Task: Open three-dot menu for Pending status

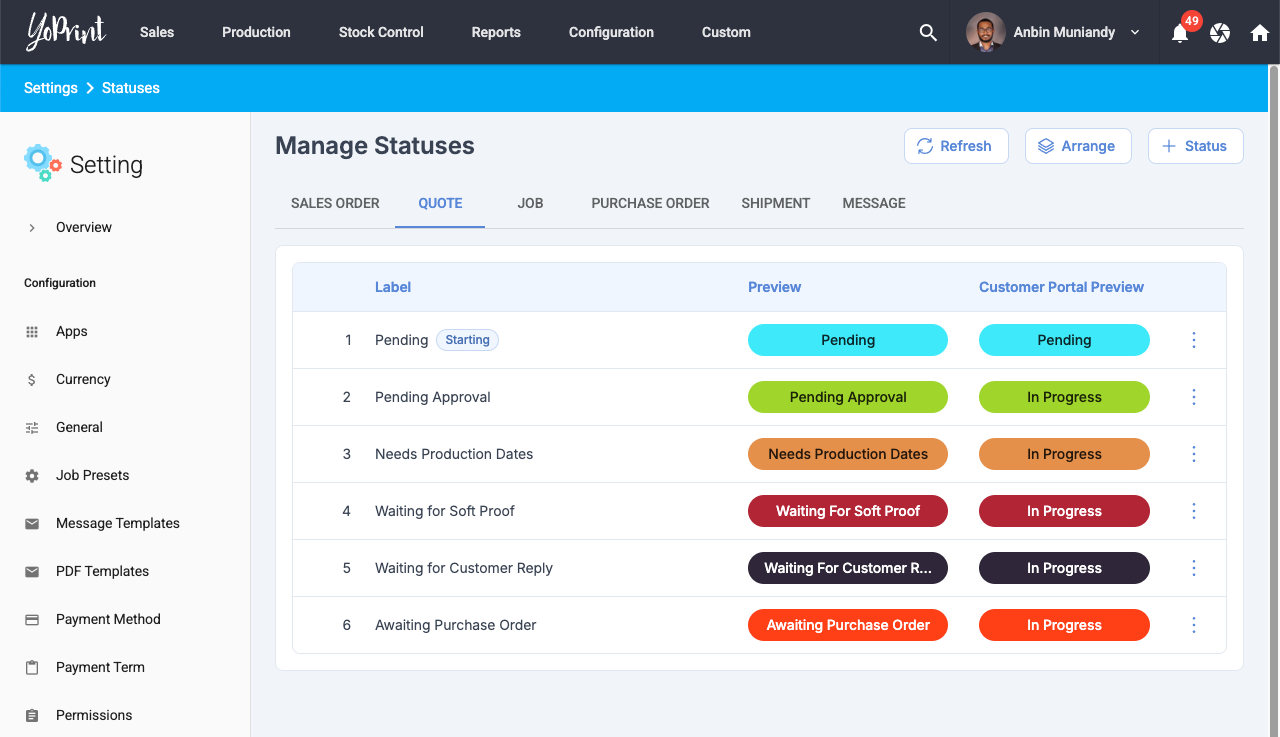Action: (1194, 340)
